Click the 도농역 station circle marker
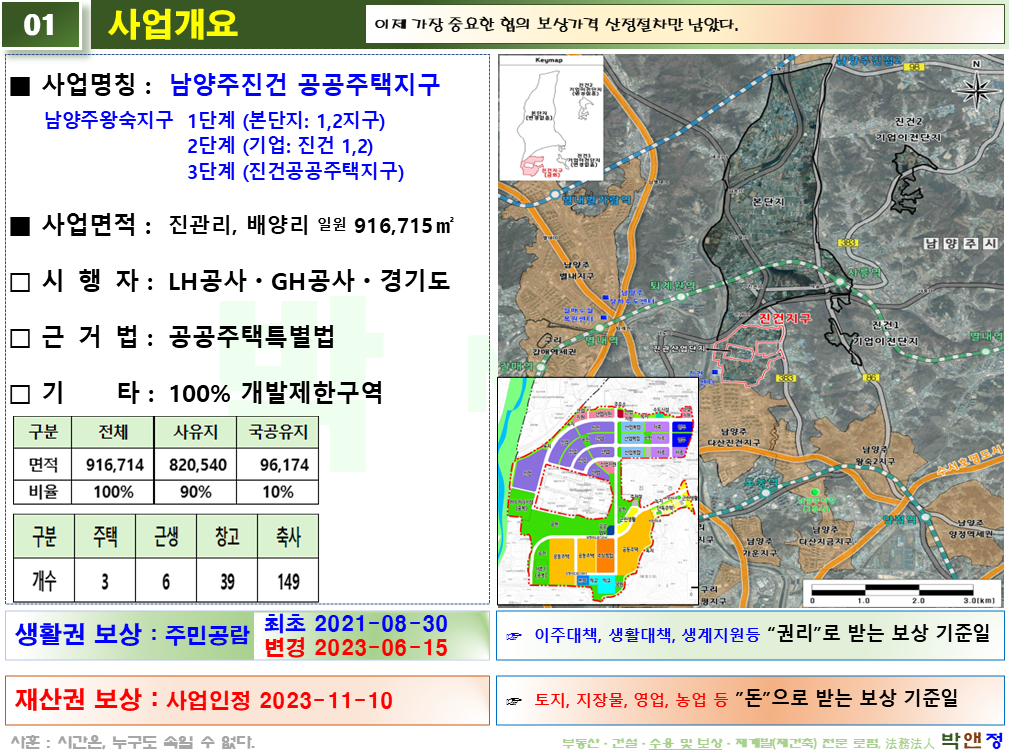 (765, 493)
